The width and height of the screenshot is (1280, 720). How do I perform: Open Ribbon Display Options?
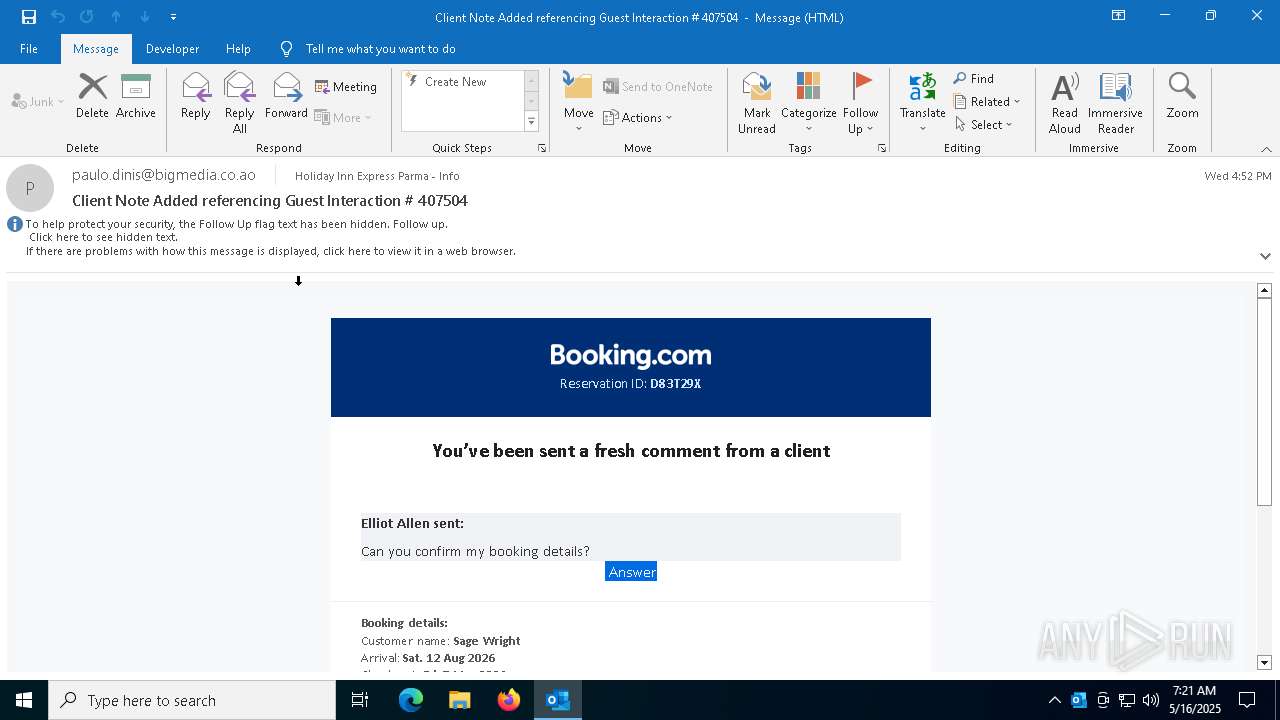point(1118,16)
